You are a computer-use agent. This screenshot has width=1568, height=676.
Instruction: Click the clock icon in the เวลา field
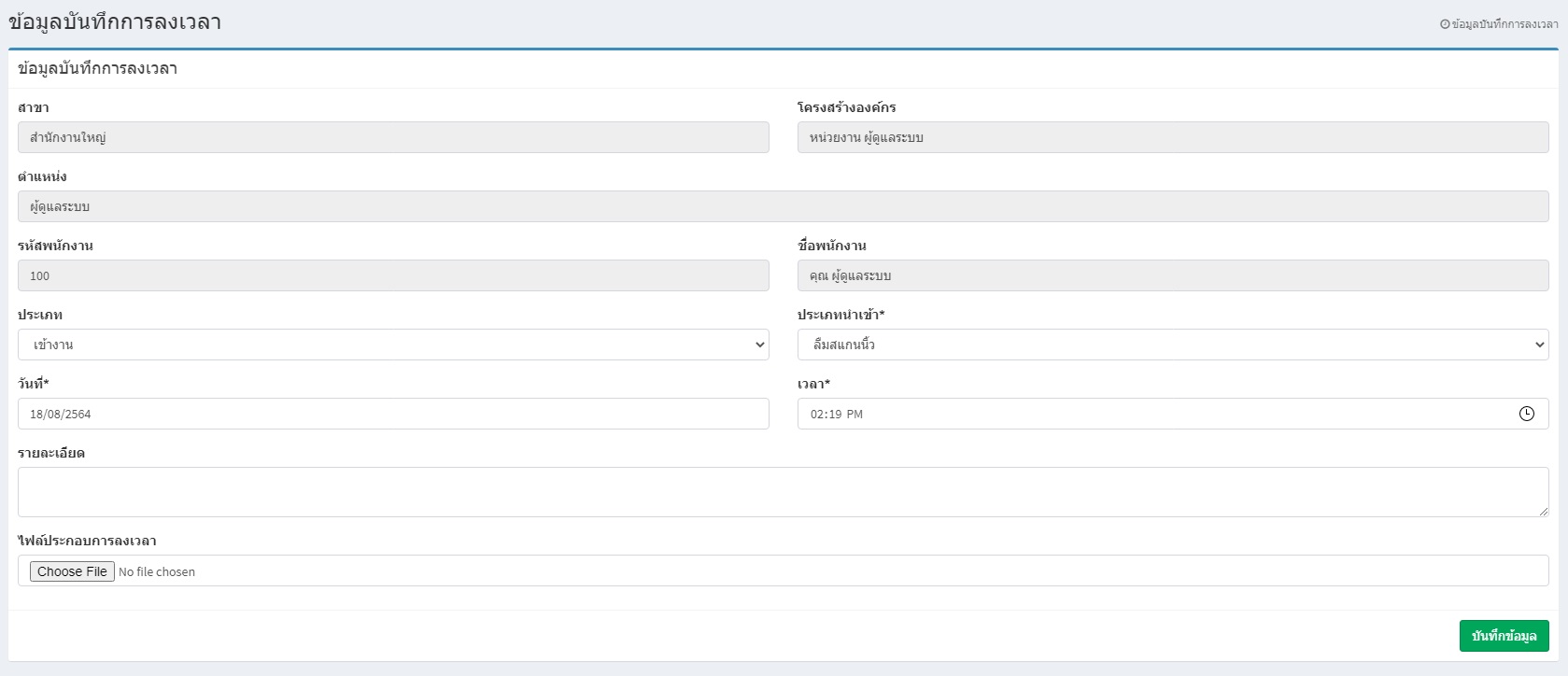click(x=1527, y=414)
